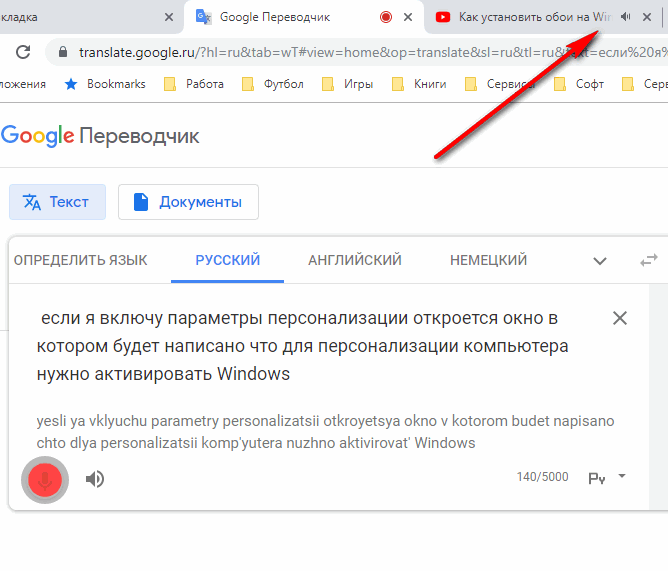668x571 pixels.
Task: Expand the source language list chevron
Action: point(600,261)
